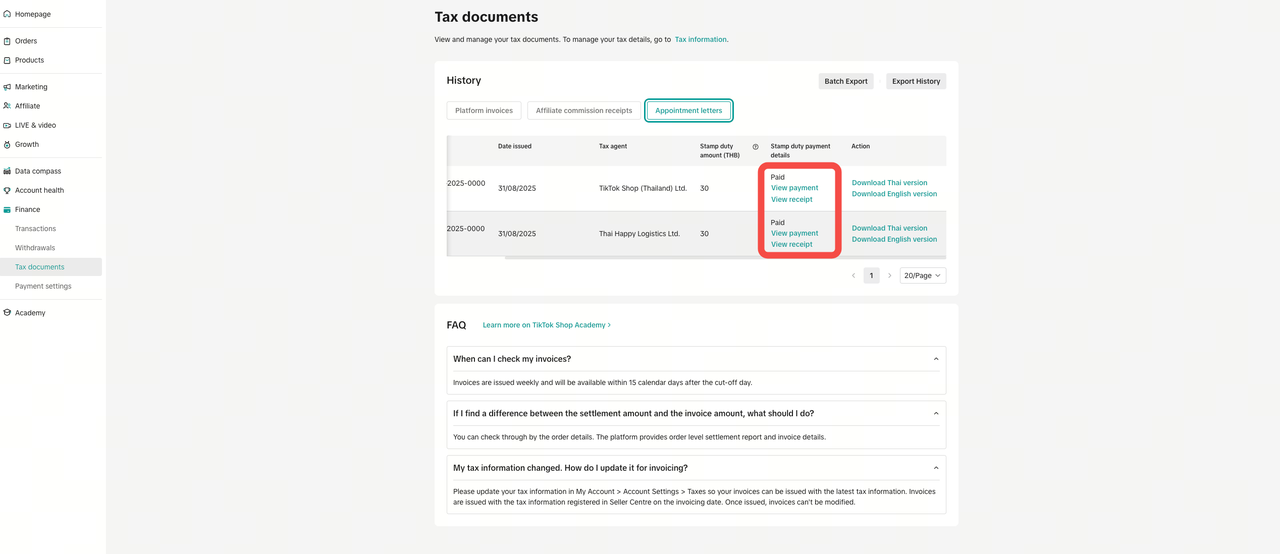The width and height of the screenshot is (1280, 554).
Task: Click the Affiliate people icon
Action: pos(7,106)
